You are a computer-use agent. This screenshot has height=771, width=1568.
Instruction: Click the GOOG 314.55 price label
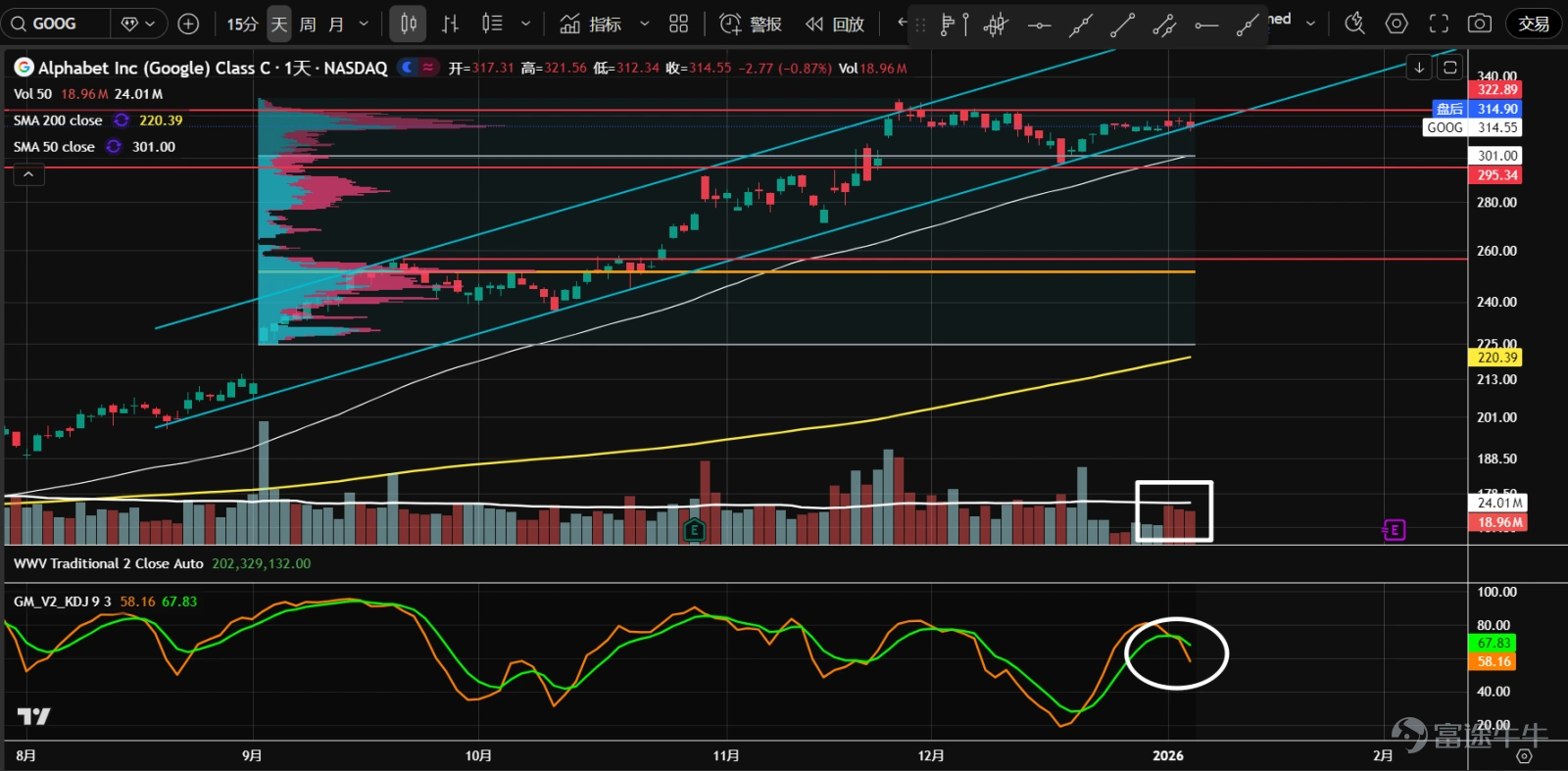click(x=1472, y=127)
